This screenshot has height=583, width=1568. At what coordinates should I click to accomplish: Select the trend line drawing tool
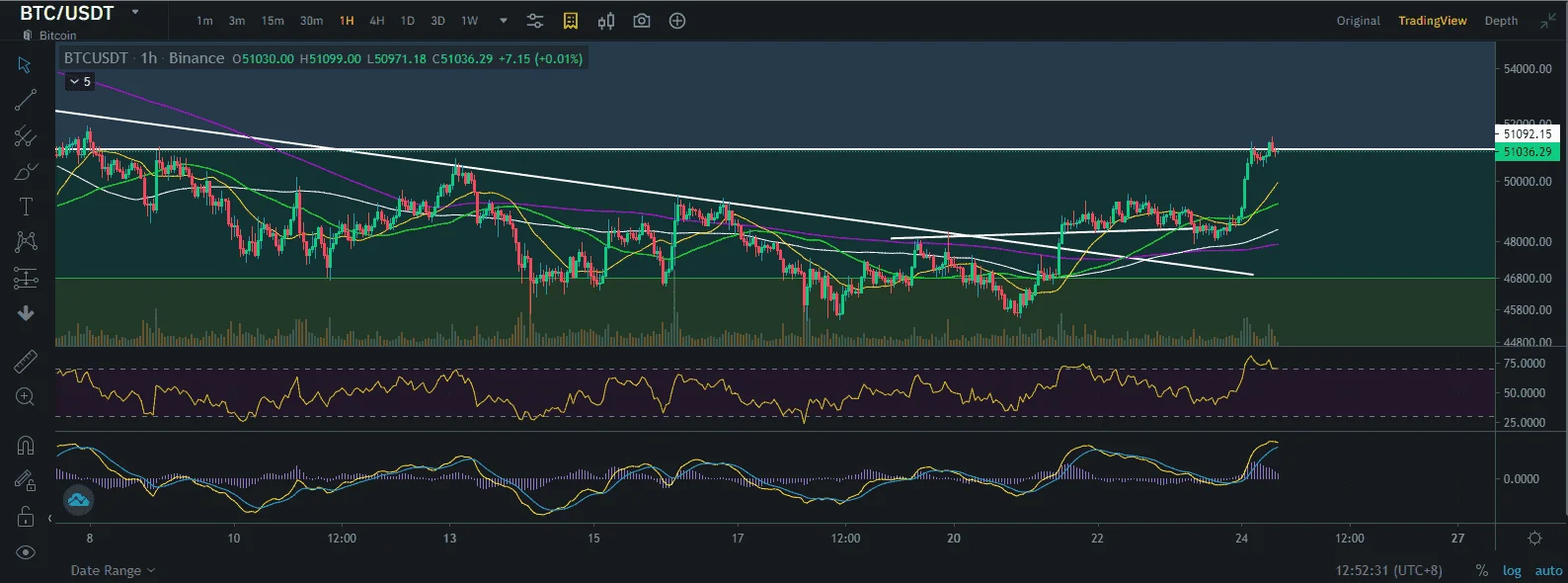(25, 100)
